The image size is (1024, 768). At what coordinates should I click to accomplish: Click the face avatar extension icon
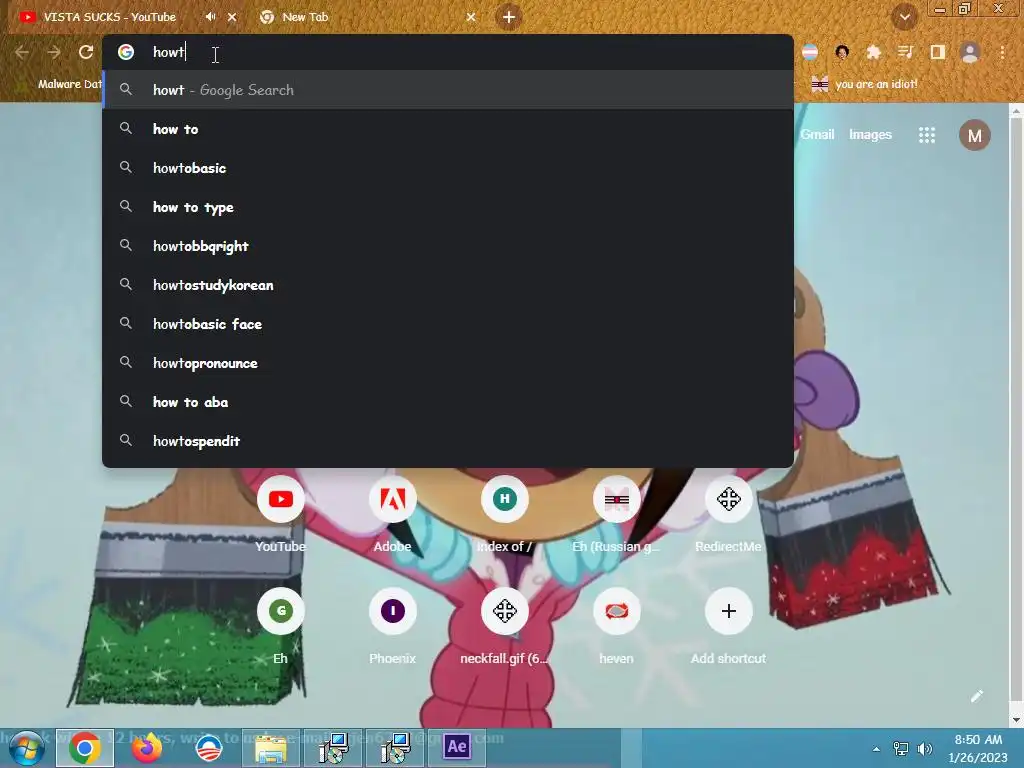pyautogui.click(x=842, y=52)
